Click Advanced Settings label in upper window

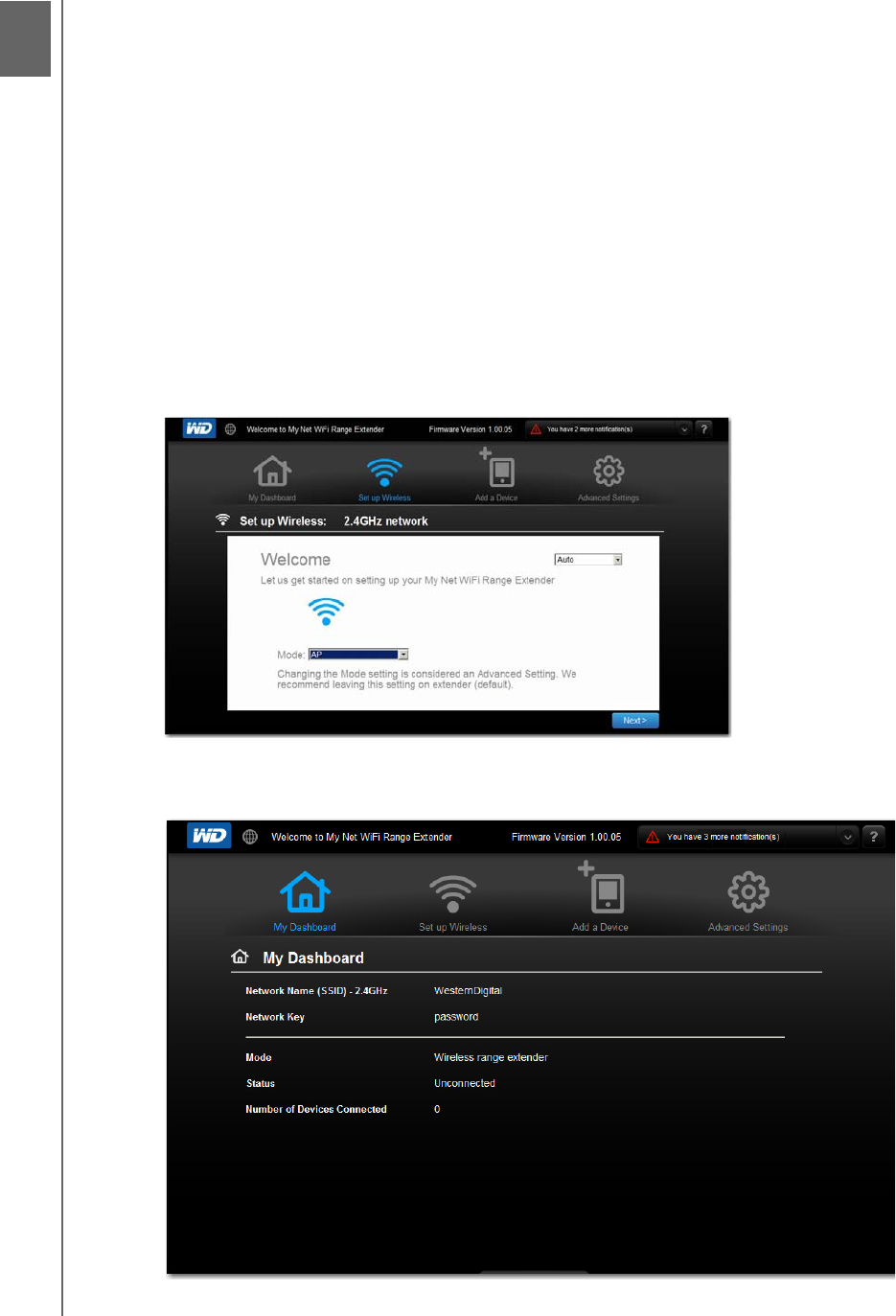[609, 498]
